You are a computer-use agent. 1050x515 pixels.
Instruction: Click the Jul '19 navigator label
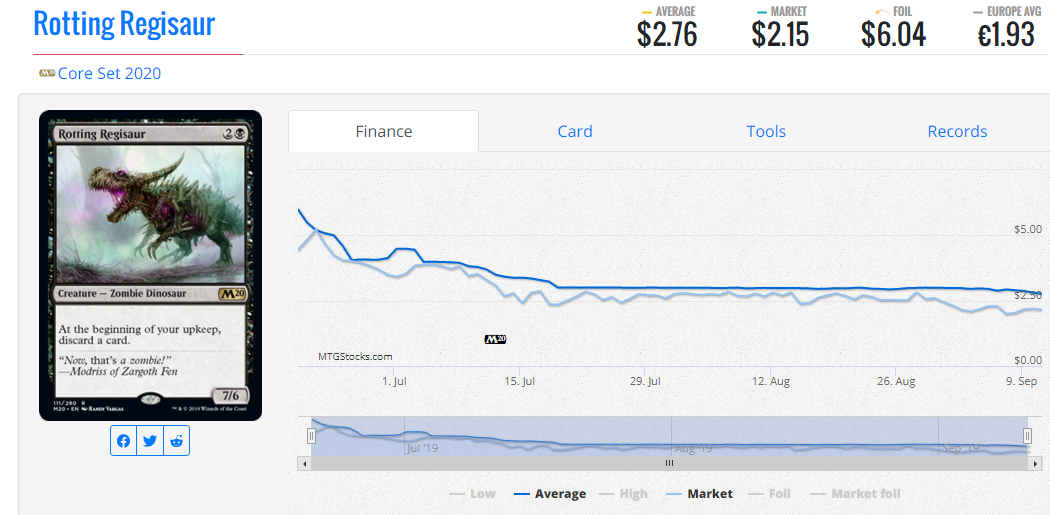pyautogui.click(x=423, y=449)
